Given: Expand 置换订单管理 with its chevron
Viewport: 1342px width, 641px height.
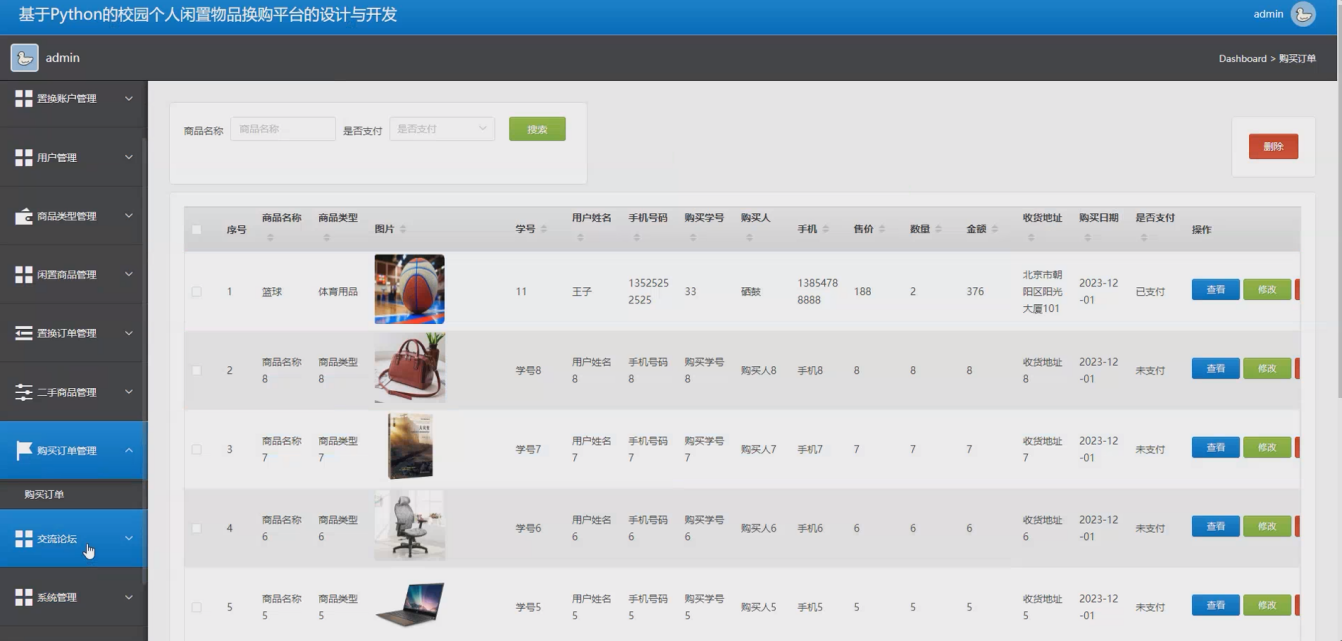Looking at the screenshot, I should click(129, 333).
